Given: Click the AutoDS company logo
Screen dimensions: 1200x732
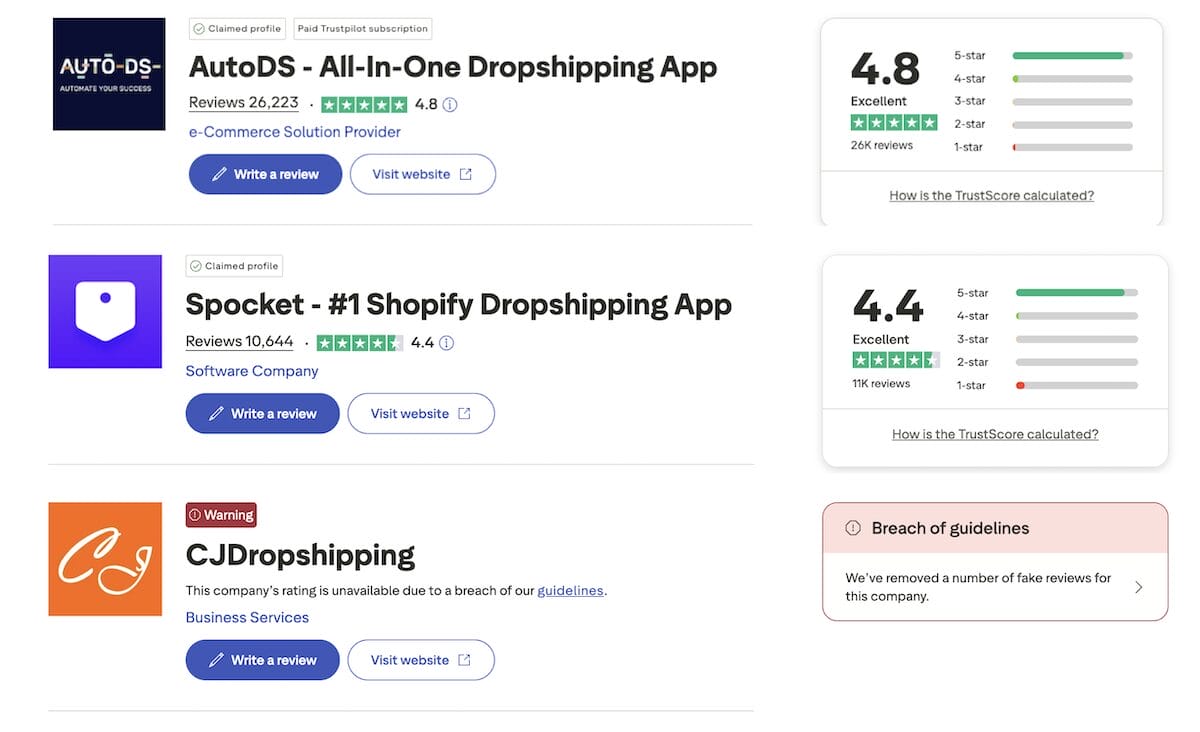Looking at the screenshot, I should (x=108, y=73).
